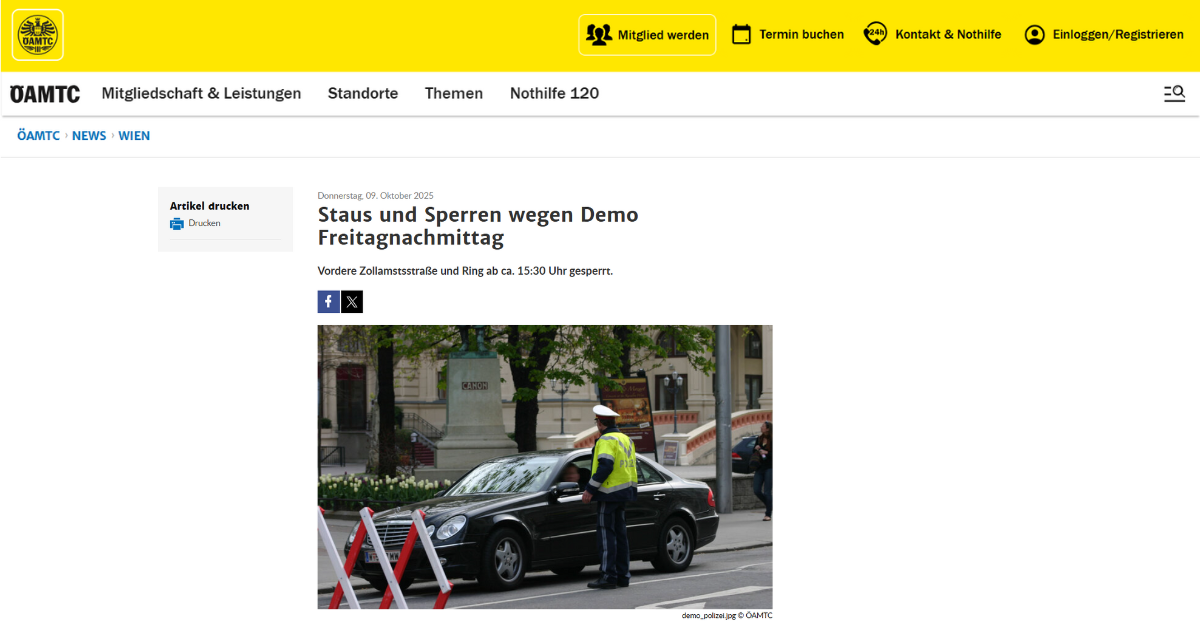Click the user profile login icon
Viewport: 1200px width, 628px height.
click(x=1034, y=35)
